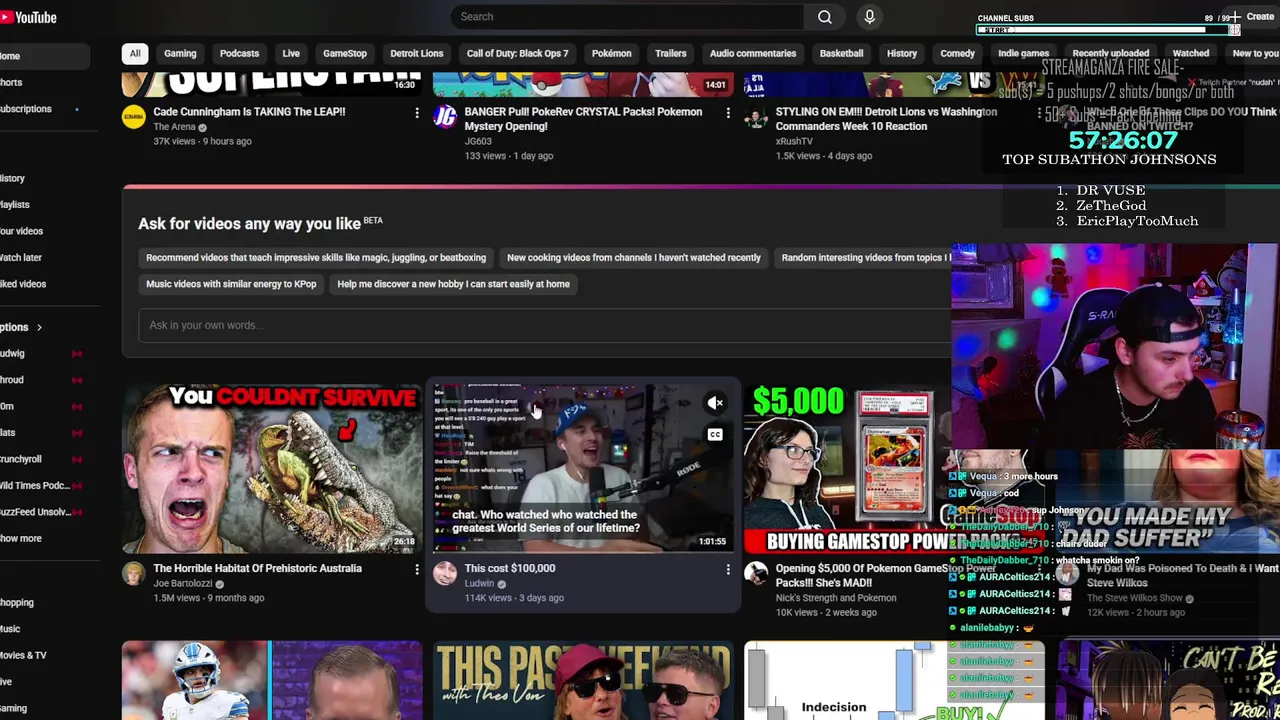Click the Ask in your own words field

[545, 325]
